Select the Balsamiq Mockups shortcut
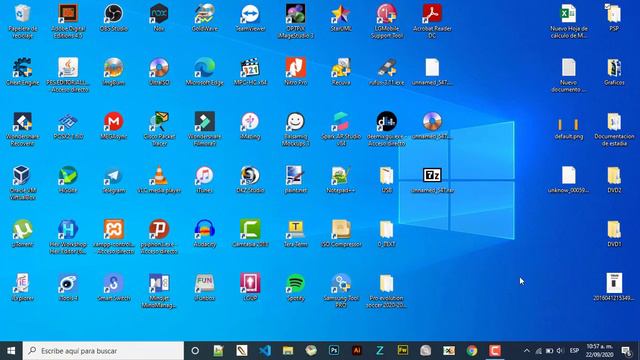The height and width of the screenshot is (360, 640). pyautogui.click(x=296, y=129)
